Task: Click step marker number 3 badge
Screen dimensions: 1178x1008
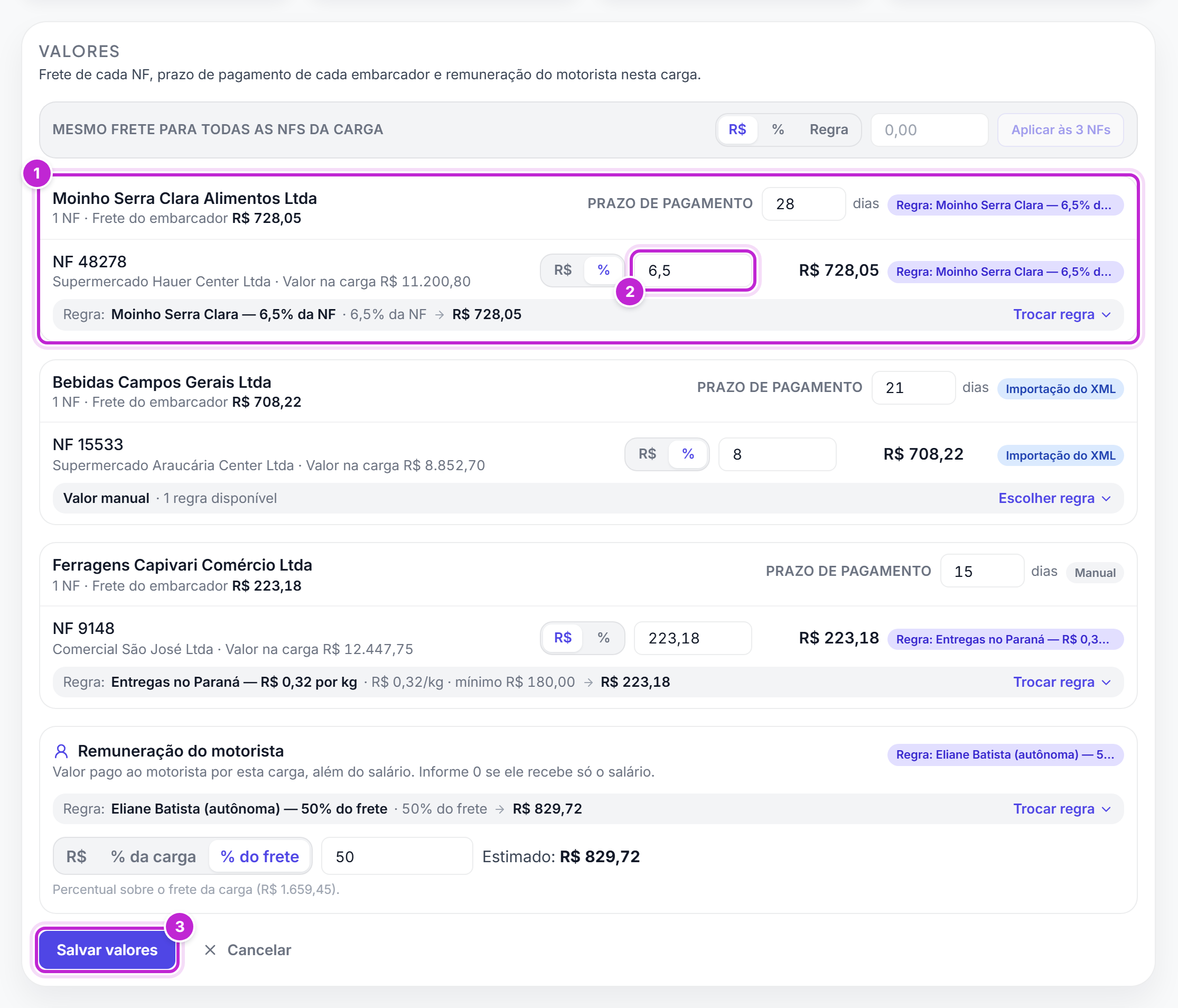Action: point(179,927)
